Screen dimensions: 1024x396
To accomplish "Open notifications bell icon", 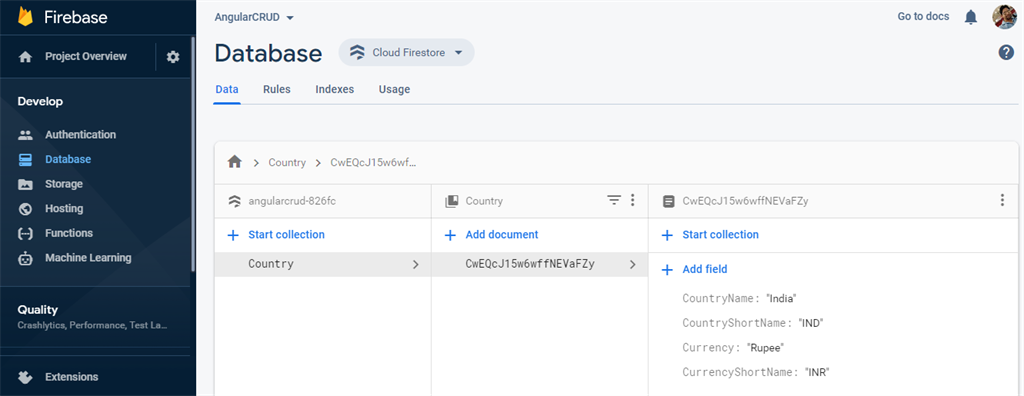I will tap(971, 17).
